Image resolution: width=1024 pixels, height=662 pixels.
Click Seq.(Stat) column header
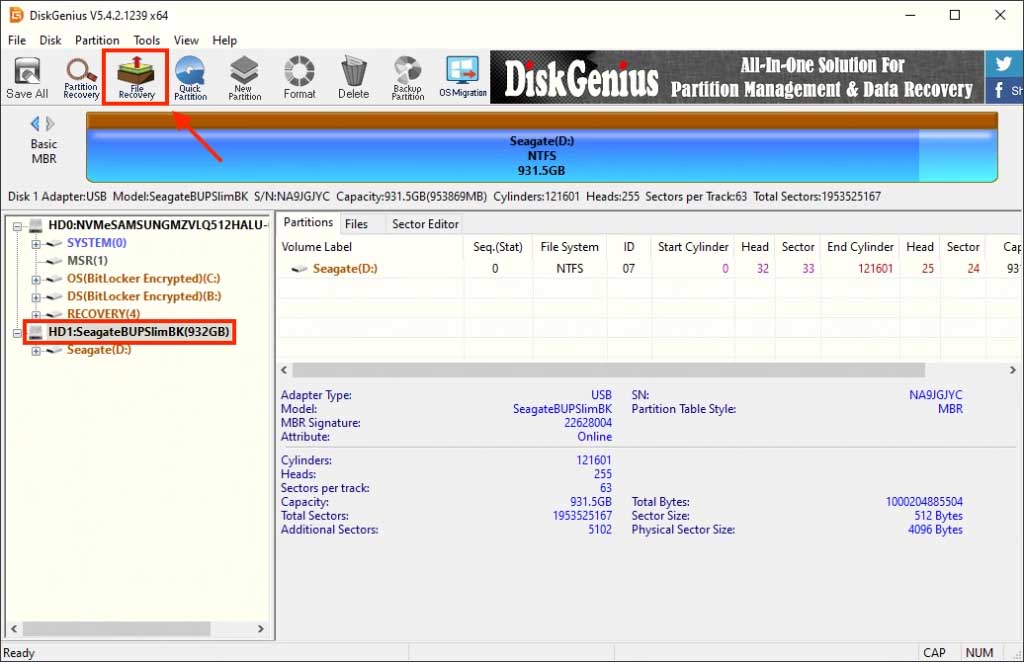pyautogui.click(x=498, y=247)
